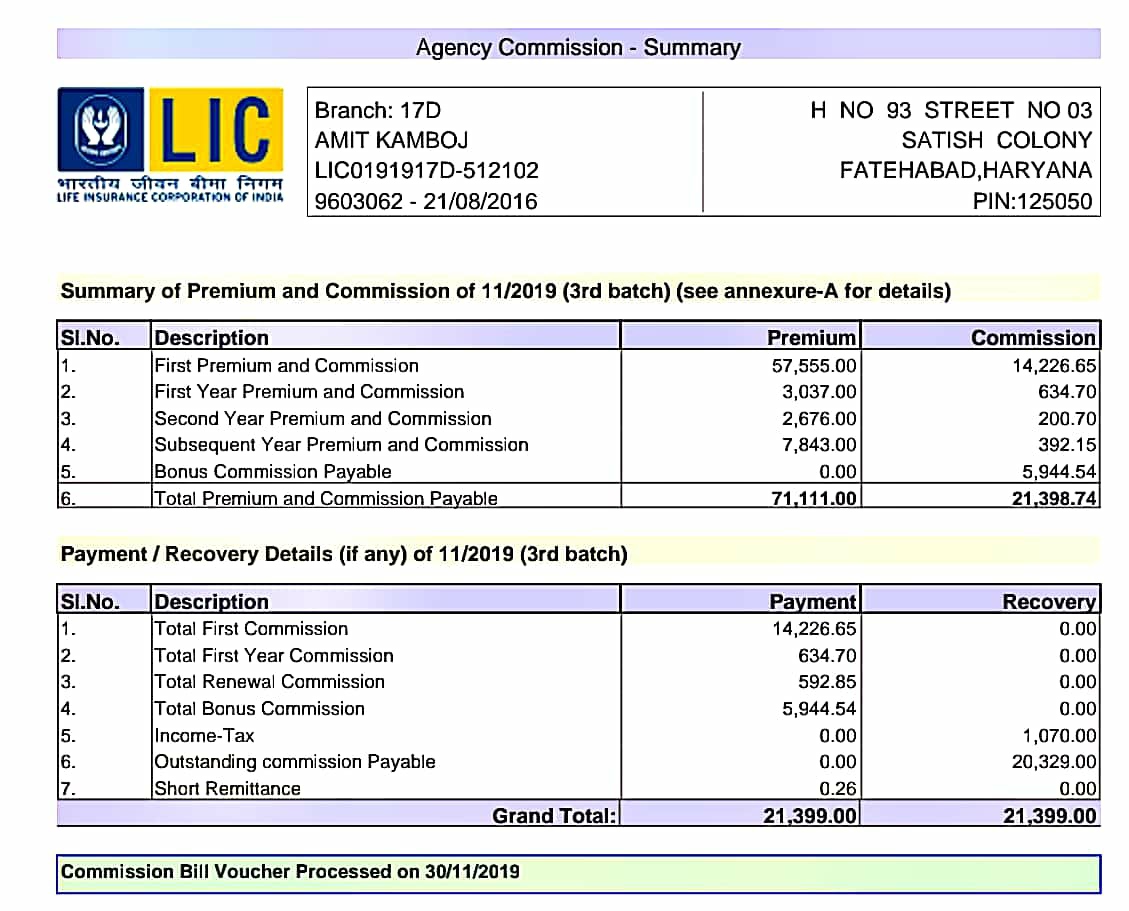Click commission value 634.70 in the summary table

1067,392
